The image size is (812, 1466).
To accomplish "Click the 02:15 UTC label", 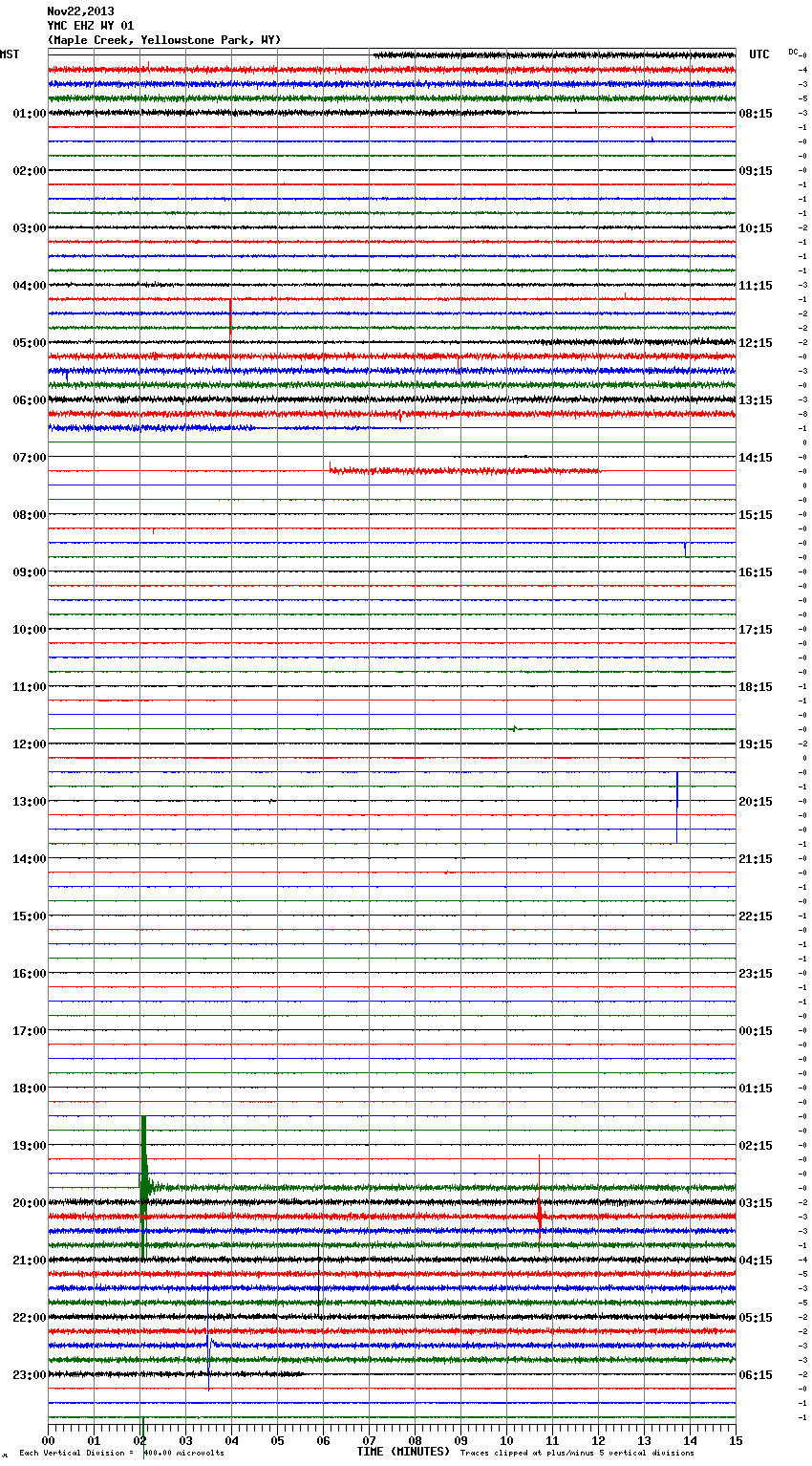I will (x=756, y=1146).
